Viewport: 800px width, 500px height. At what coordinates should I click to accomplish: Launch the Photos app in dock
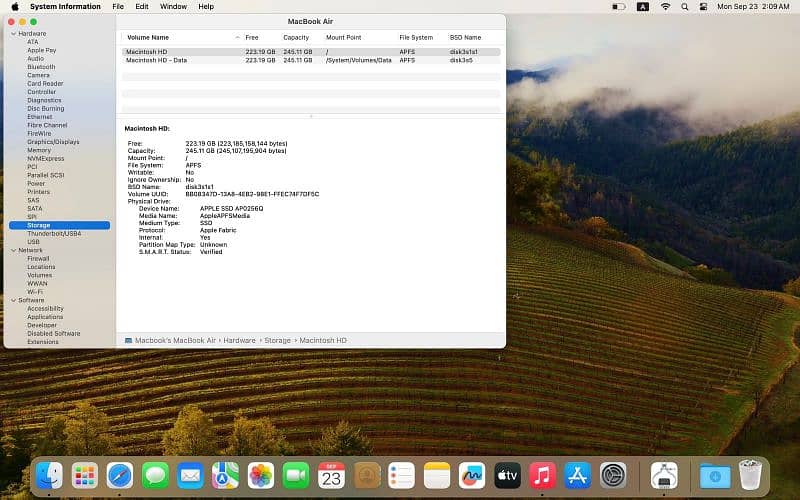[x=261, y=476]
